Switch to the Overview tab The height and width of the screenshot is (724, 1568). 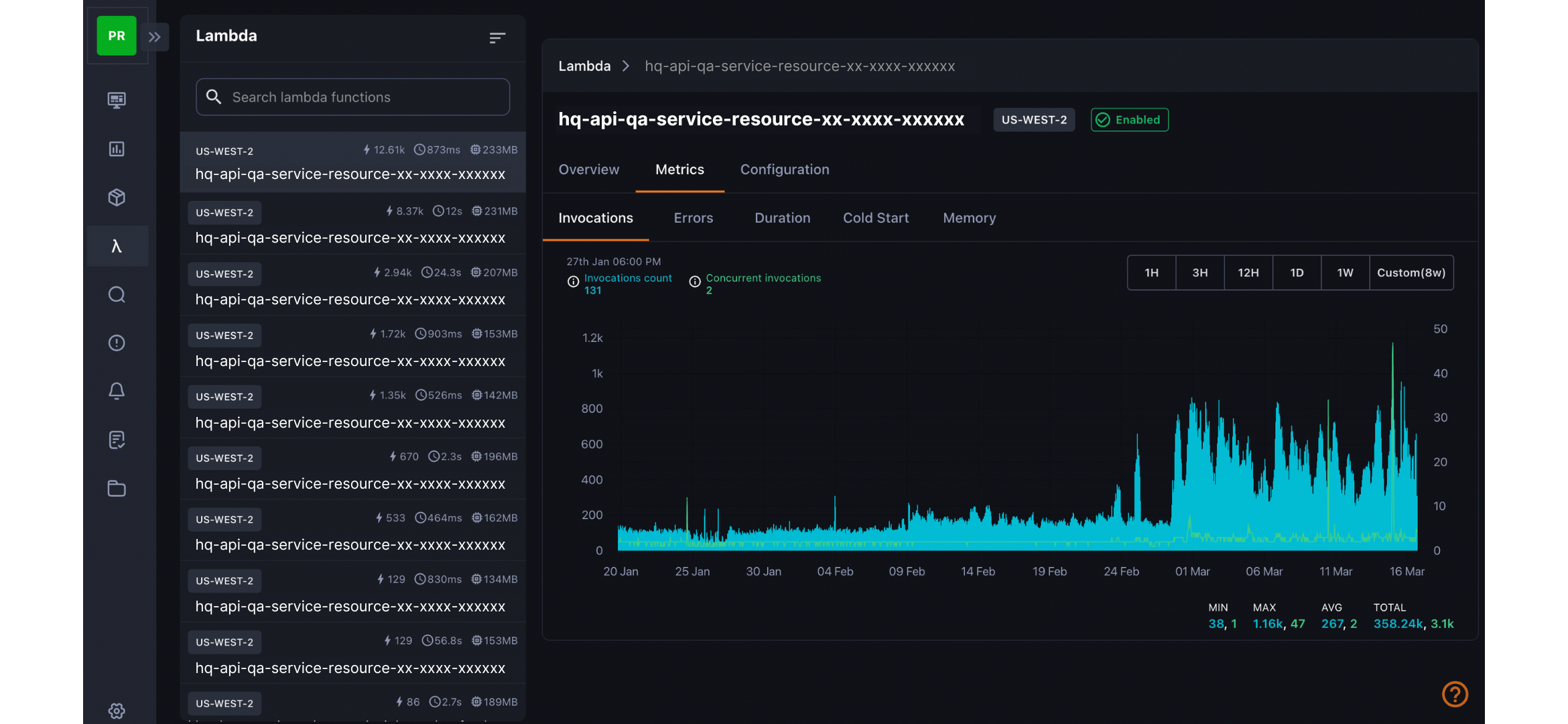click(x=589, y=170)
